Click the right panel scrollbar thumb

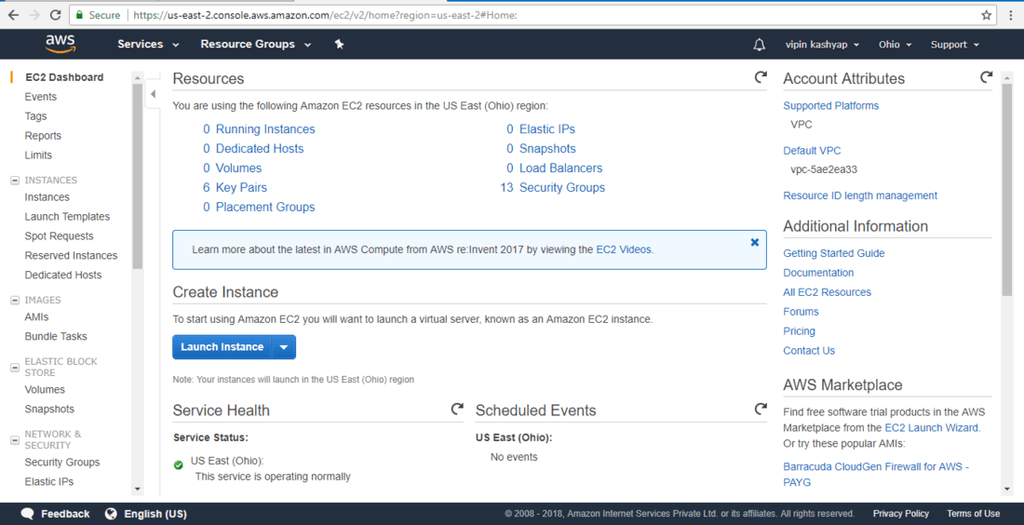point(1006,189)
